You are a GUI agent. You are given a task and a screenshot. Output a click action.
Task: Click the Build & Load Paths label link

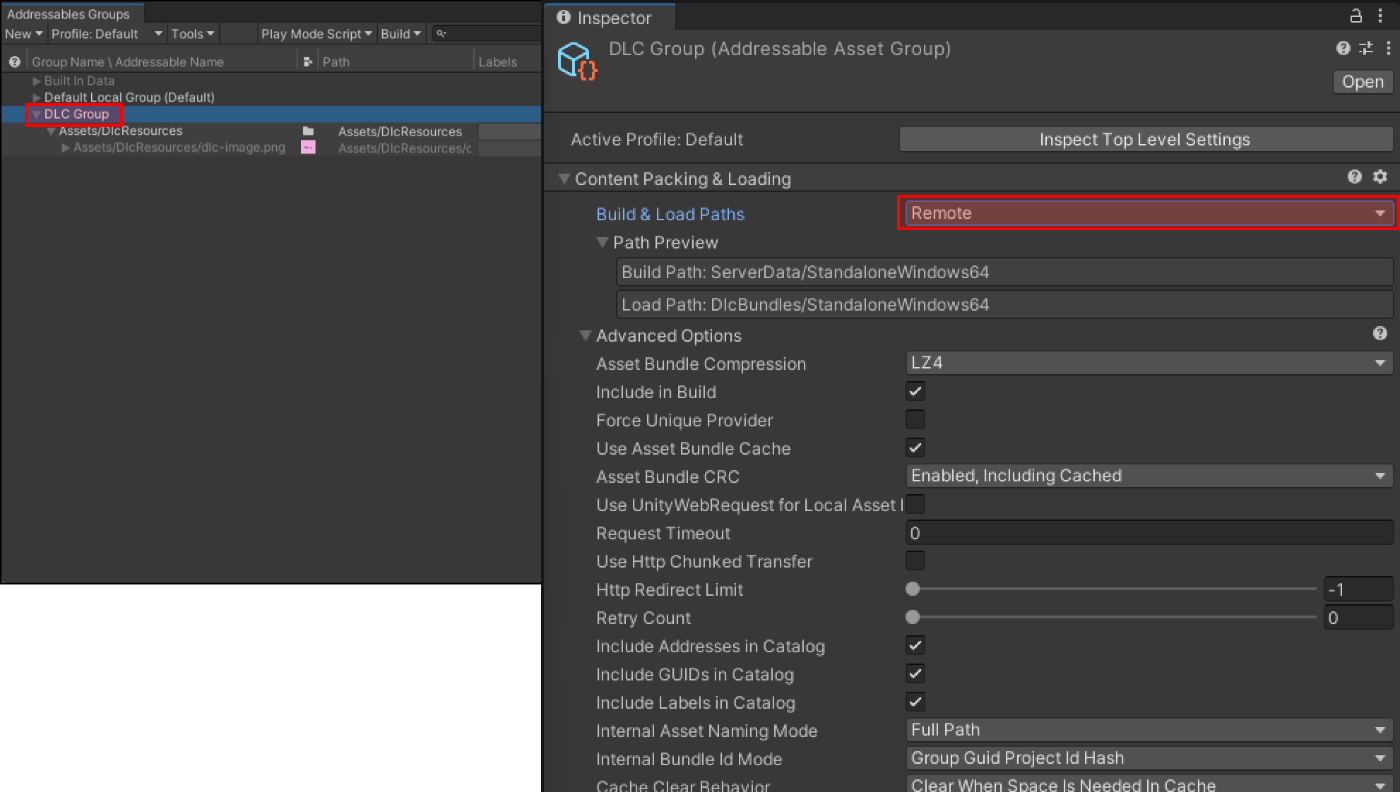pos(670,214)
